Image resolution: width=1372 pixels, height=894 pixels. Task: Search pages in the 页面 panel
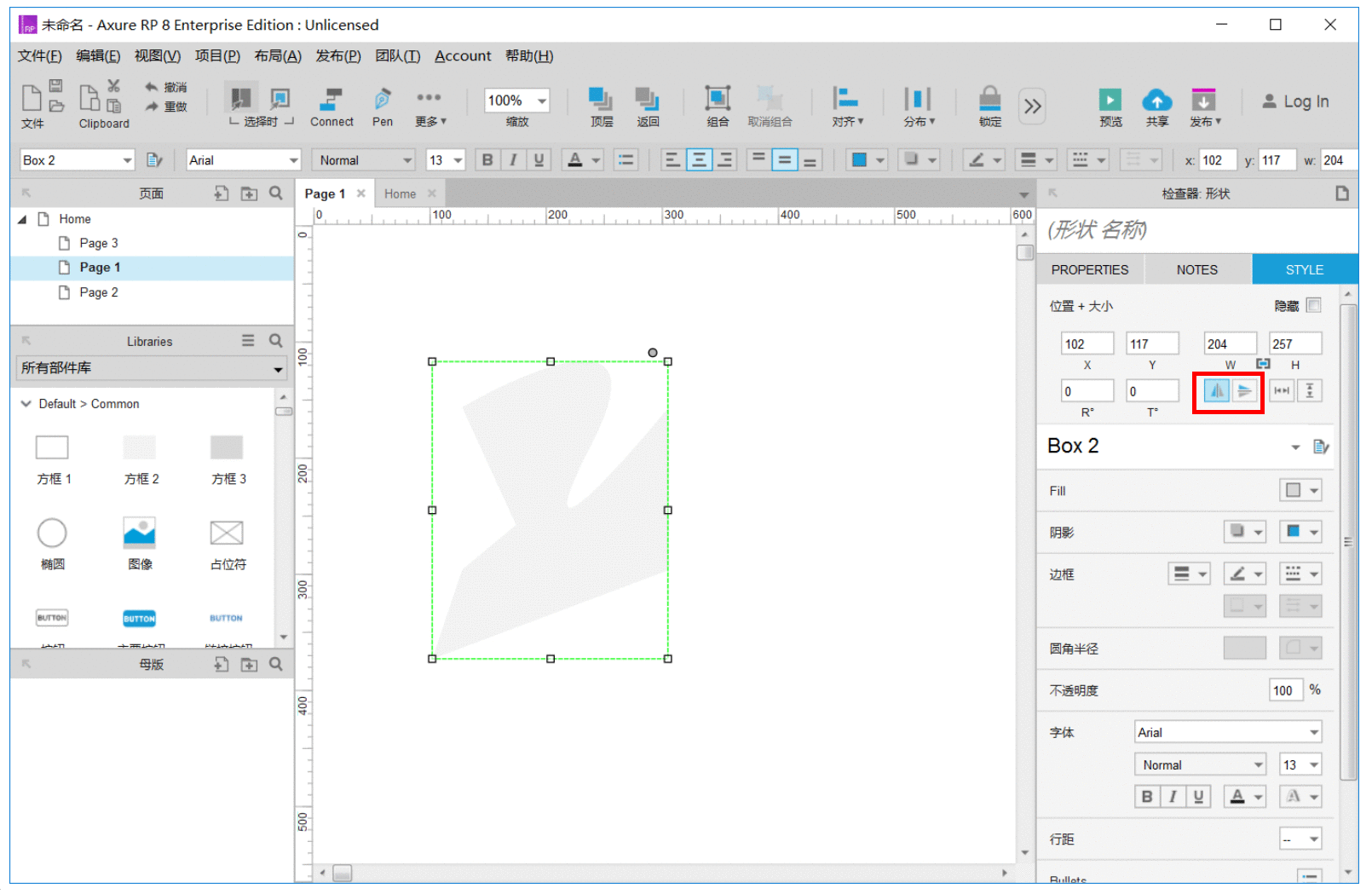point(276,193)
